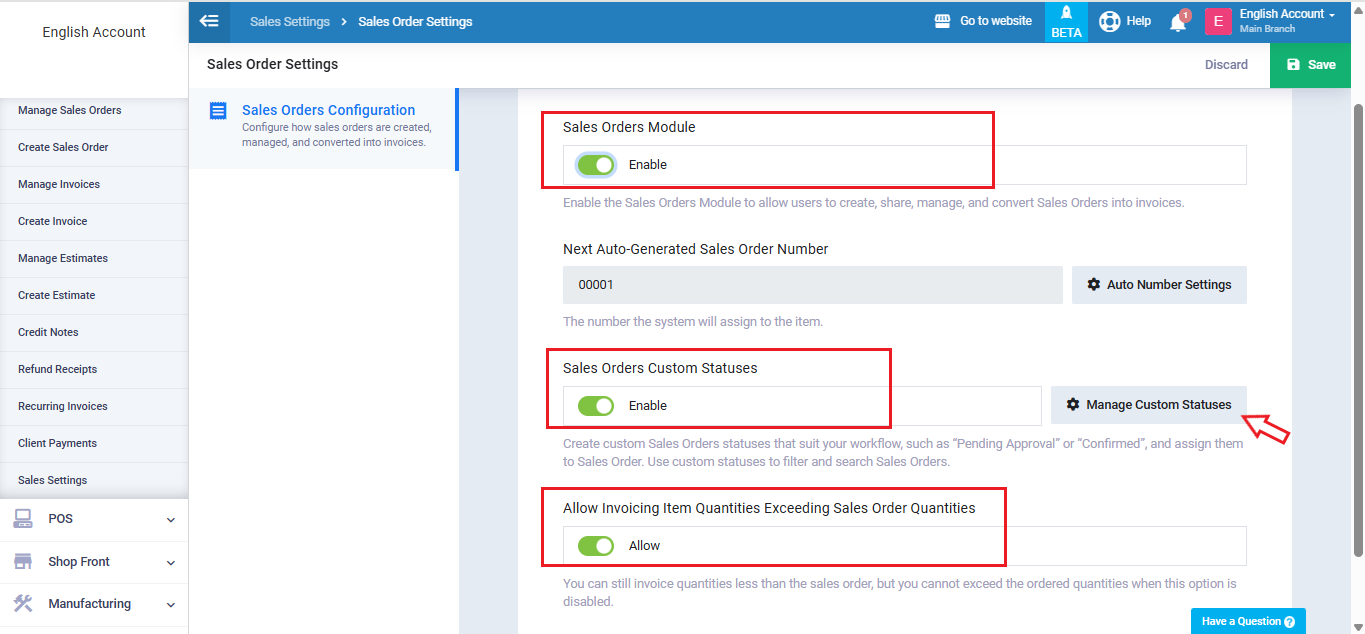This screenshot has height=634, width=1365.
Task: Click the pink E account avatar
Action: (1218, 21)
